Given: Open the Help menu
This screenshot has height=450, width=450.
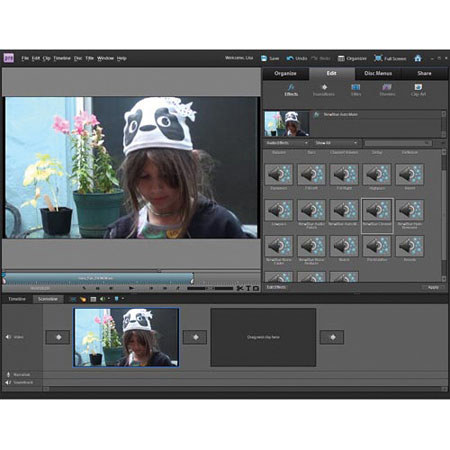Looking at the screenshot, I should tap(122, 58).
